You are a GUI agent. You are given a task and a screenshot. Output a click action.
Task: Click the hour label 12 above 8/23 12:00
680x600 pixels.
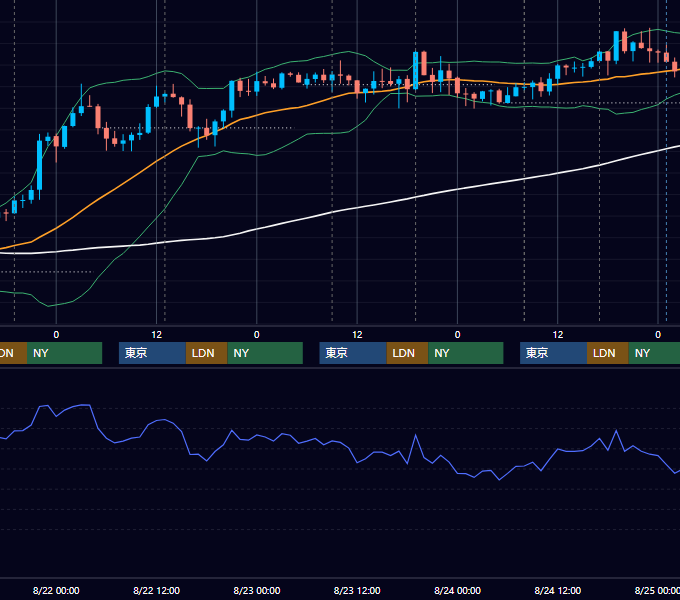click(x=357, y=335)
